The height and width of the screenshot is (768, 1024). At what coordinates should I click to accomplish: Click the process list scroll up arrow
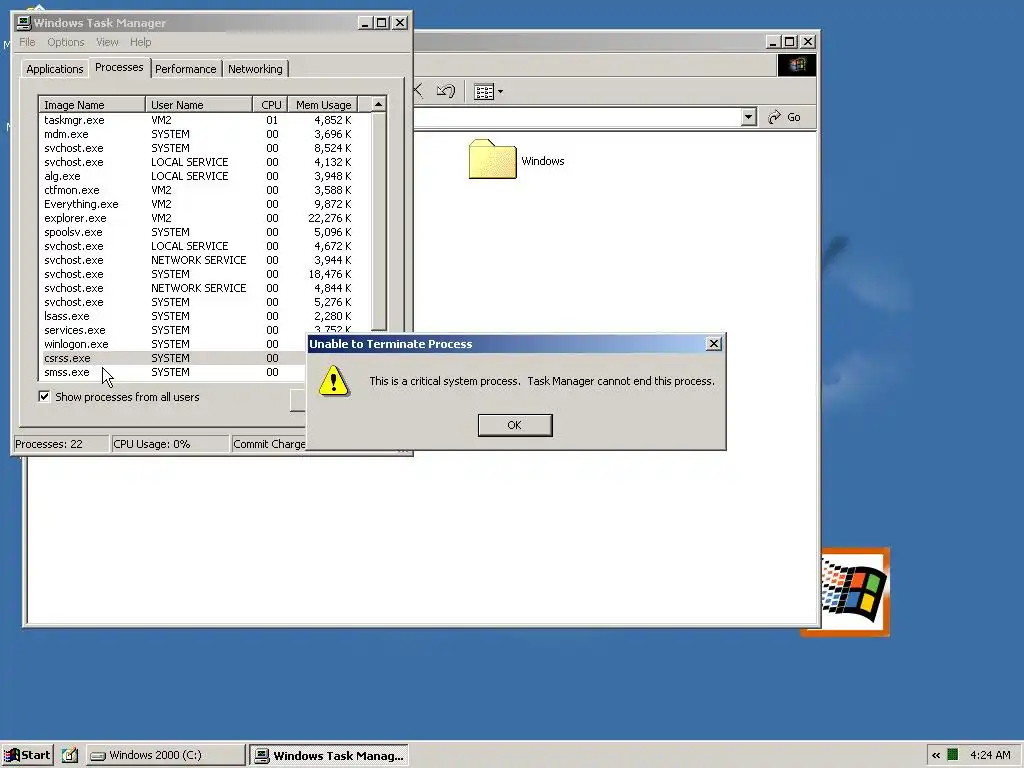[378, 104]
